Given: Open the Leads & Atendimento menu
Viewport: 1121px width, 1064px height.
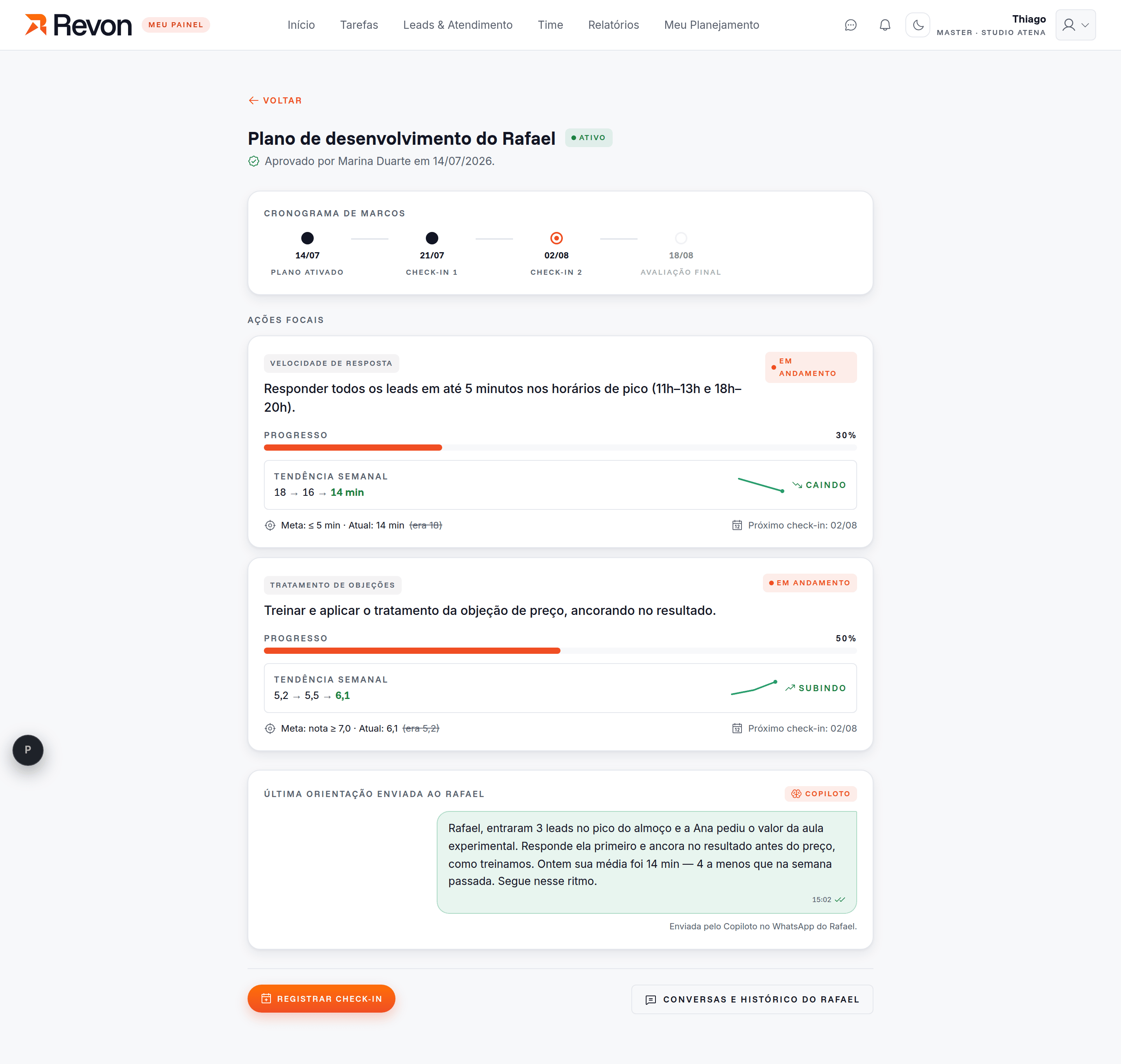Looking at the screenshot, I should click(x=457, y=25).
